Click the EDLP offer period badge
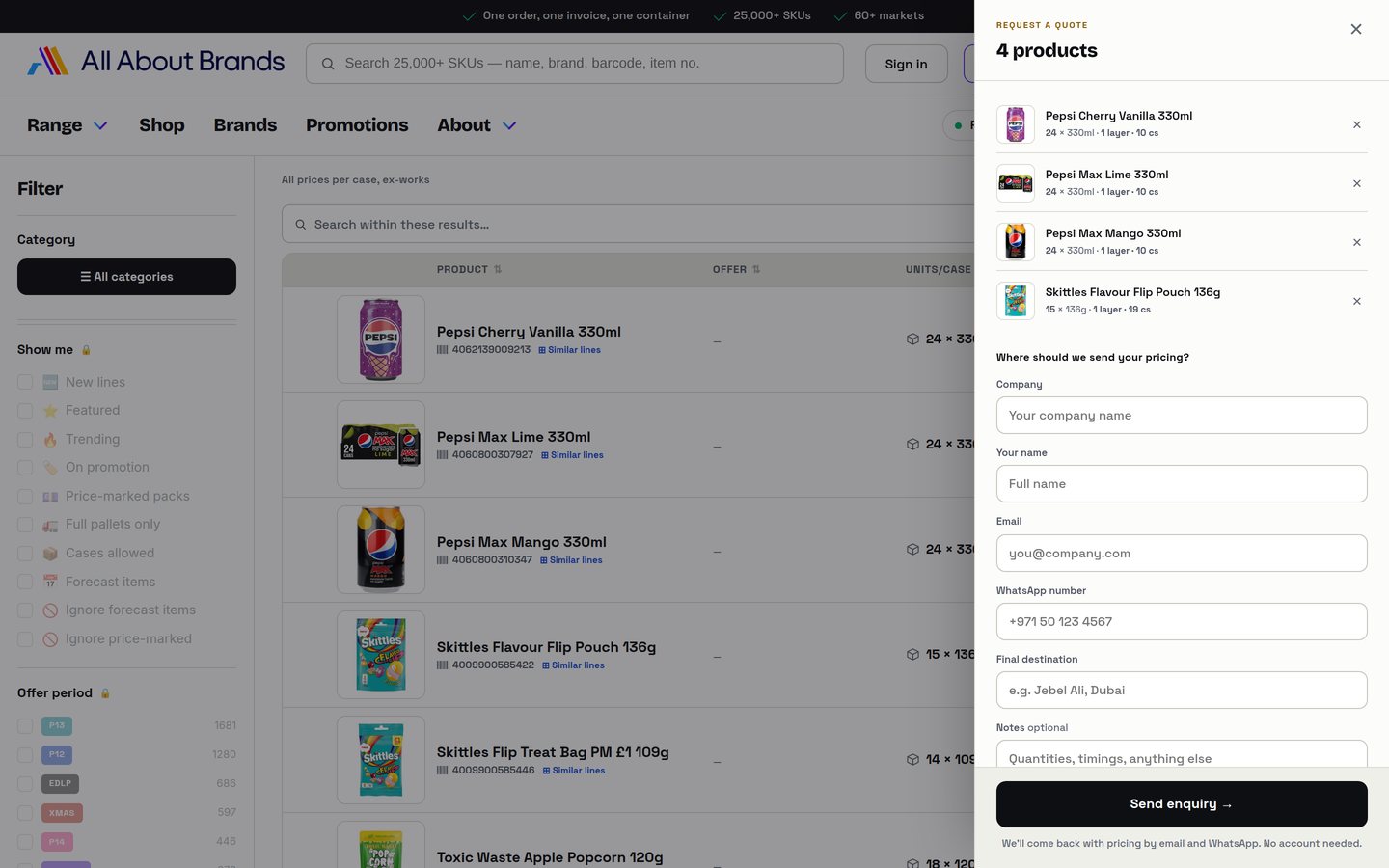Viewport: 1389px width, 868px height. coord(60,784)
